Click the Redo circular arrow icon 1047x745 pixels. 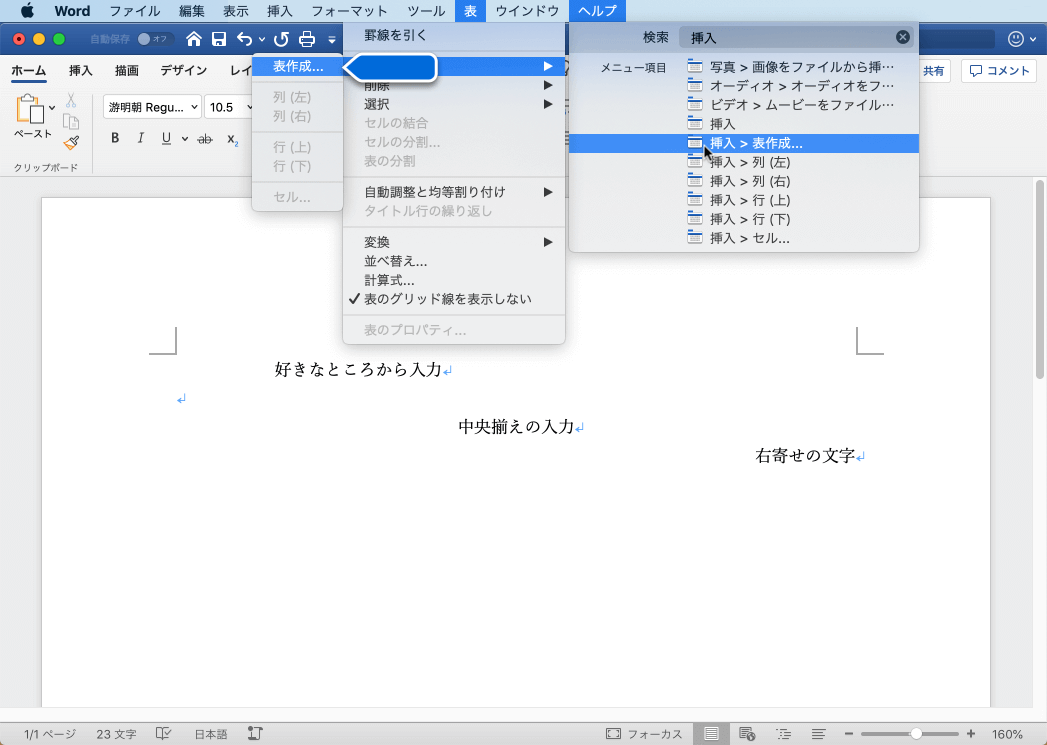point(281,39)
